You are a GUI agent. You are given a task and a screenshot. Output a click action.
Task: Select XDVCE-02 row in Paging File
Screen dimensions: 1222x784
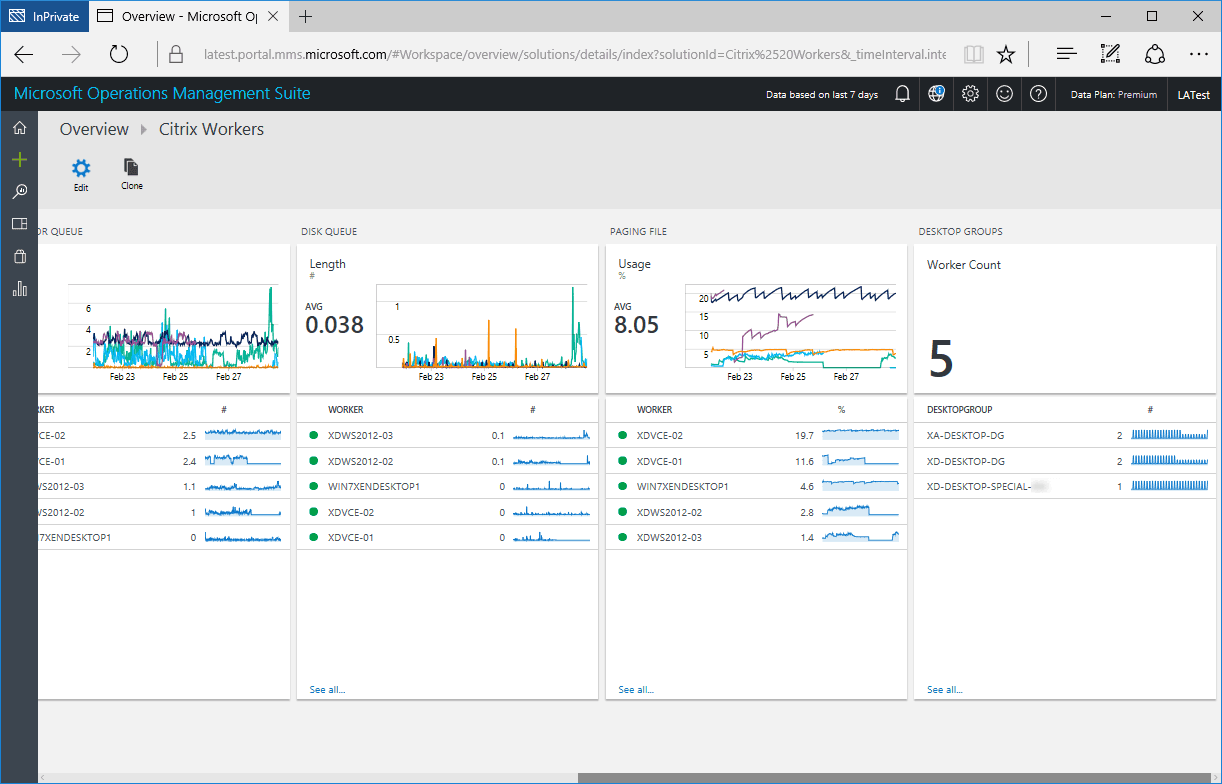click(x=756, y=436)
